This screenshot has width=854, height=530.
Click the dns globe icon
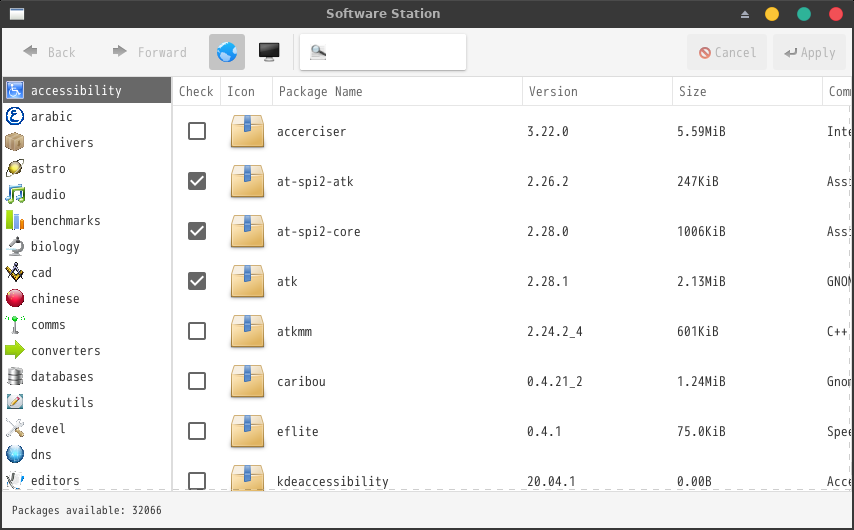(15, 454)
